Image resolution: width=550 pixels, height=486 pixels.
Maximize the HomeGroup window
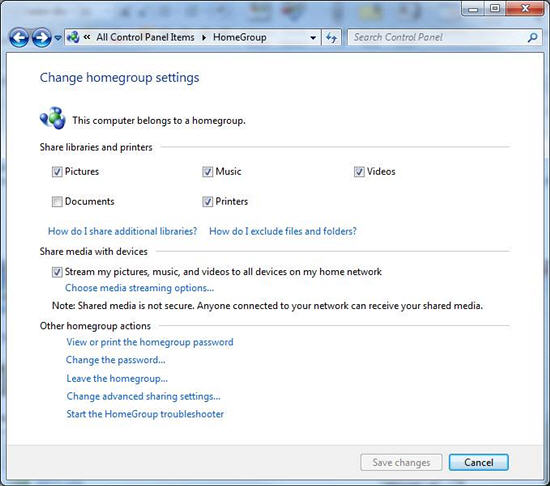point(495,8)
